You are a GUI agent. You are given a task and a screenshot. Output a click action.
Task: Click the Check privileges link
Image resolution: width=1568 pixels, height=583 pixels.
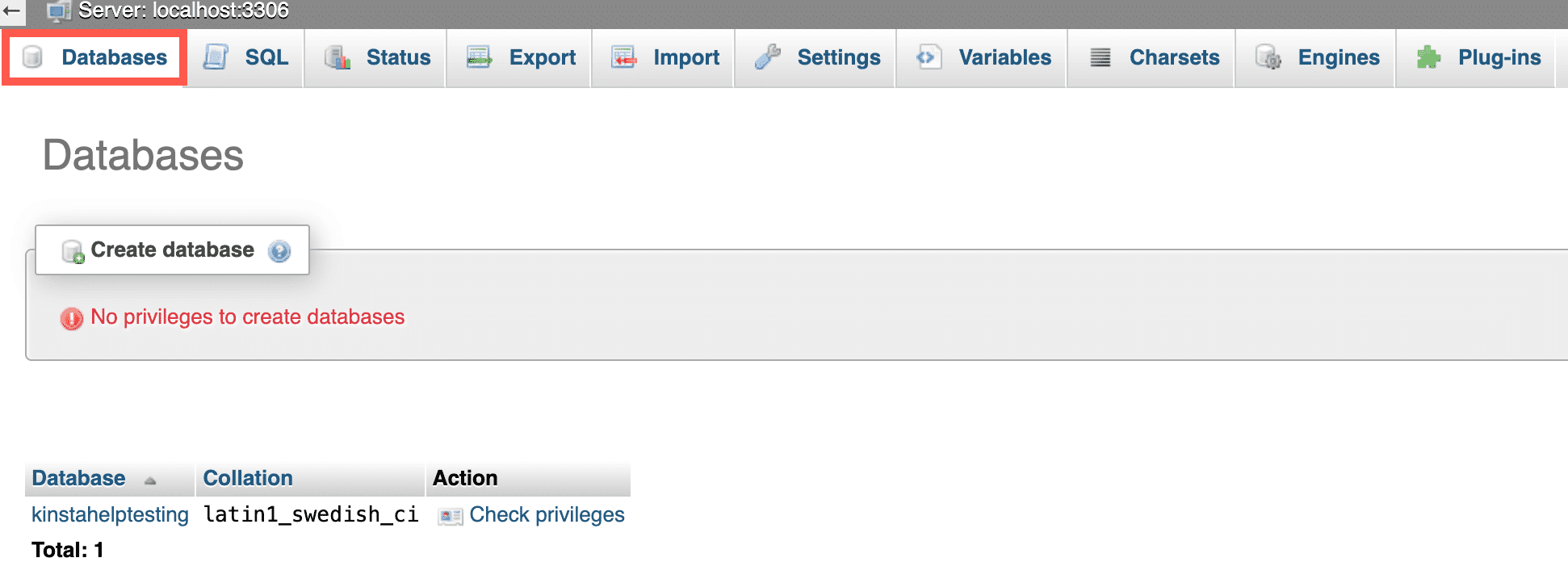pyautogui.click(x=547, y=514)
